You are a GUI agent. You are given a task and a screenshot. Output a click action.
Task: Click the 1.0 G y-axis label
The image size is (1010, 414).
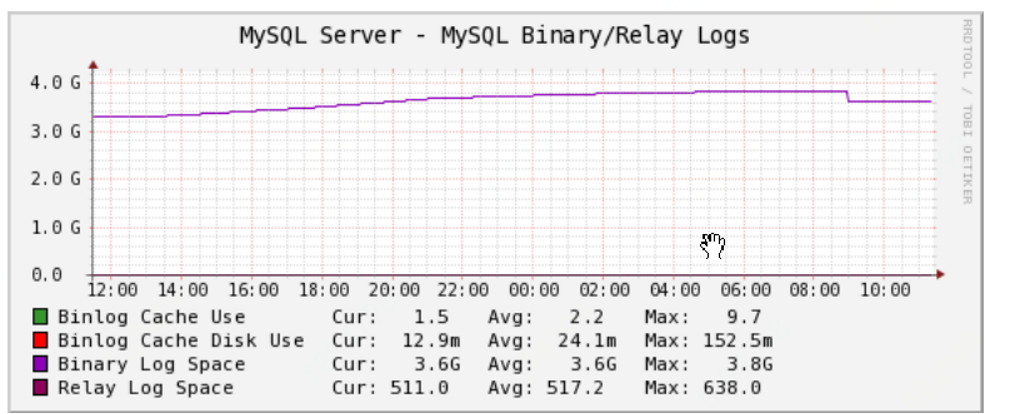[x=55, y=227]
